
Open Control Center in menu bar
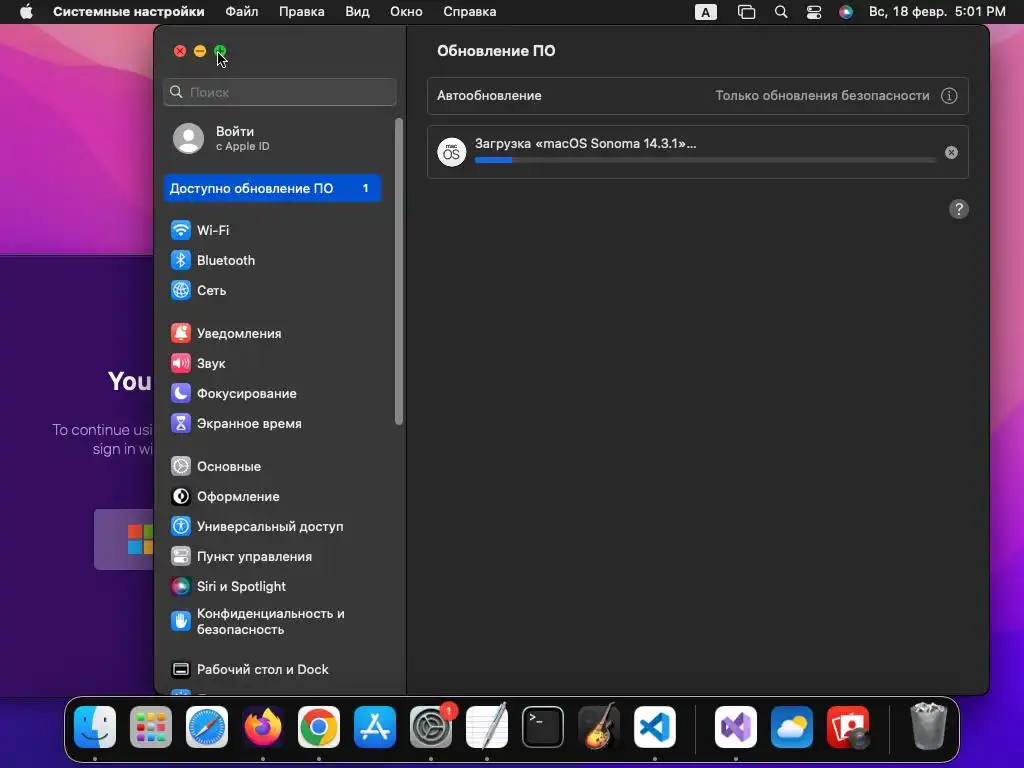click(814, 12)
